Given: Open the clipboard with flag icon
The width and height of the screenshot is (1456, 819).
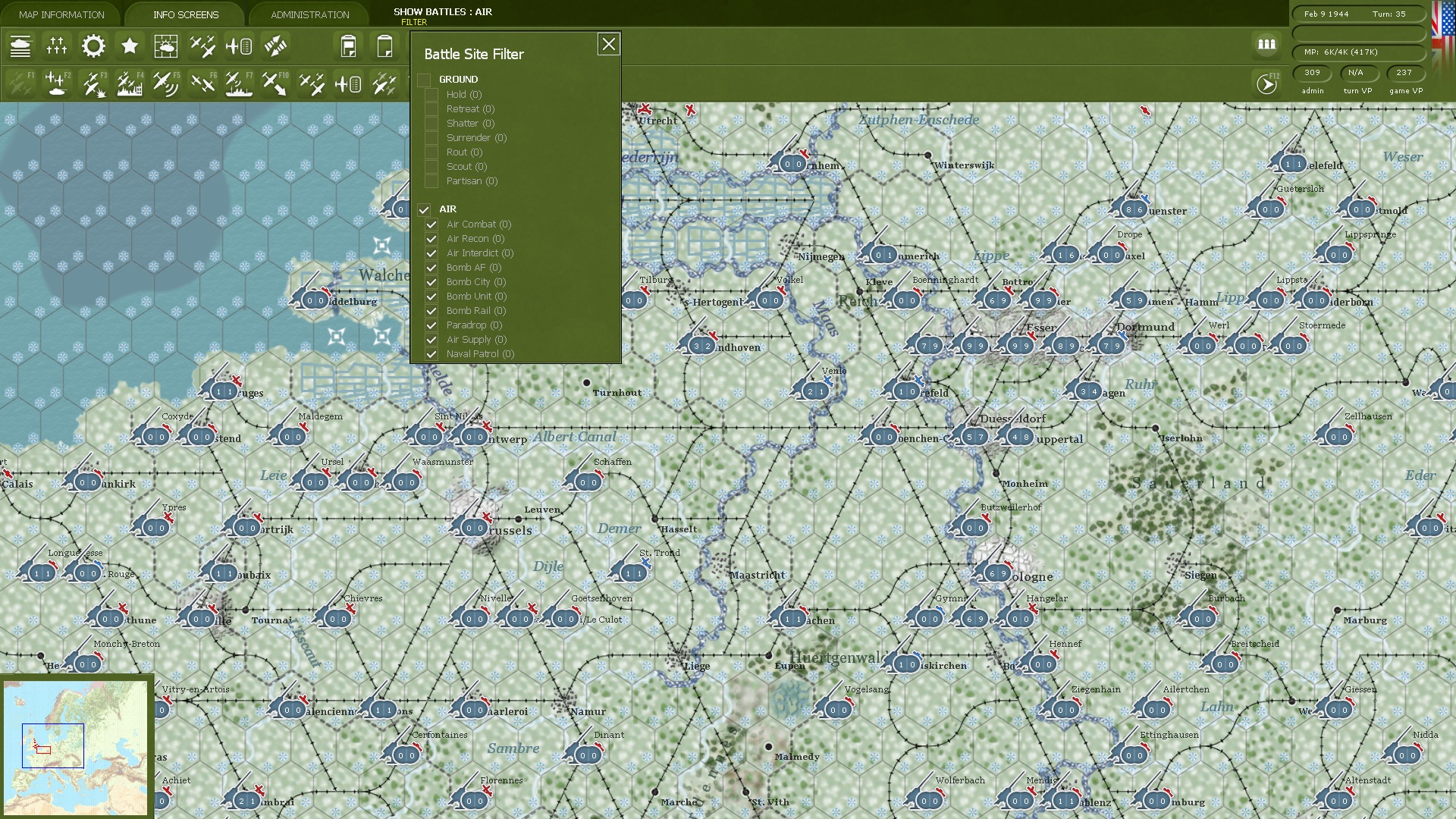Looking at the screenshot, I should [x=348, y=46].
